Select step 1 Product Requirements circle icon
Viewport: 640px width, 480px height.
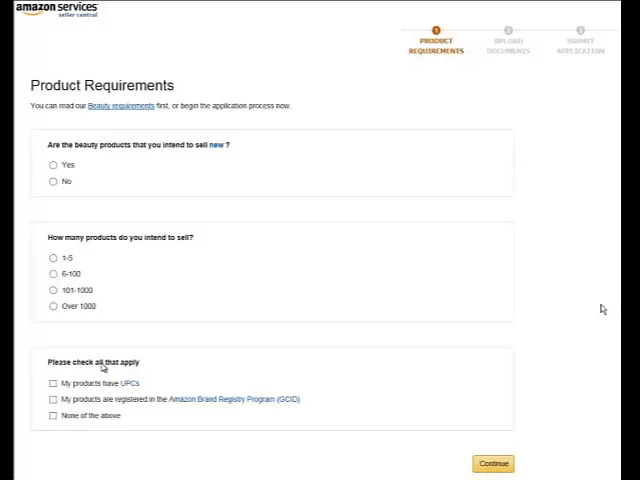coord(436,30)
